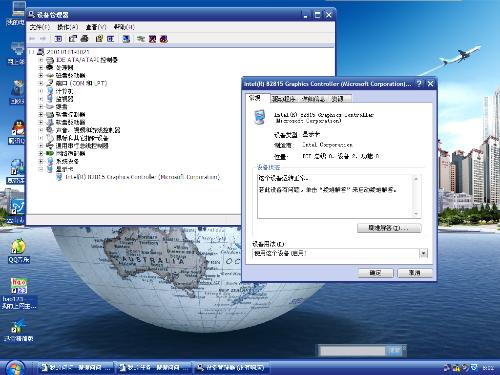
Task: Toggle the show/hide console tree toolbar icon
Action: (58, 39)
